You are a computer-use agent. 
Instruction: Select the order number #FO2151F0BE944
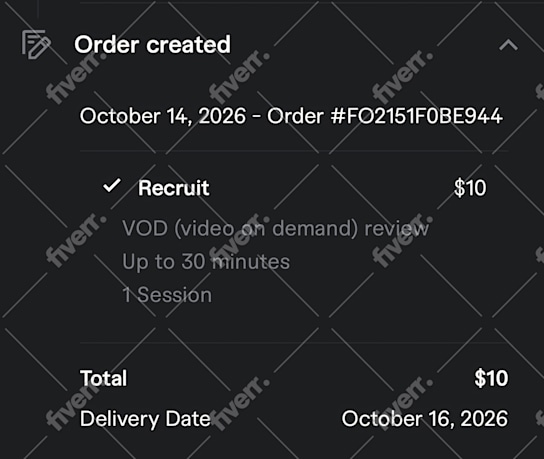point(416,116)
